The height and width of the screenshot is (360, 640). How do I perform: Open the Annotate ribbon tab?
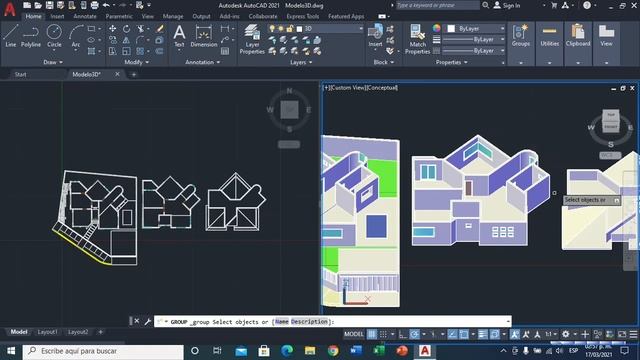[85, 16]
